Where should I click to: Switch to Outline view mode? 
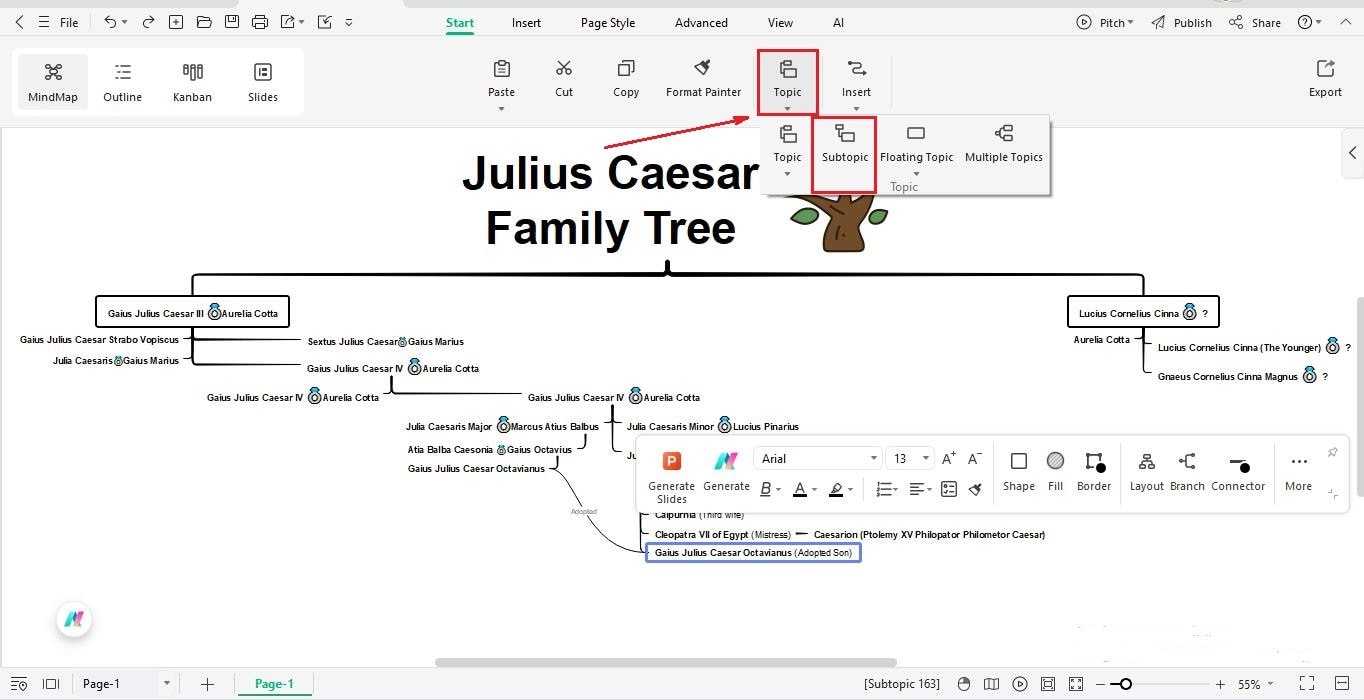[x=122, y=82]
